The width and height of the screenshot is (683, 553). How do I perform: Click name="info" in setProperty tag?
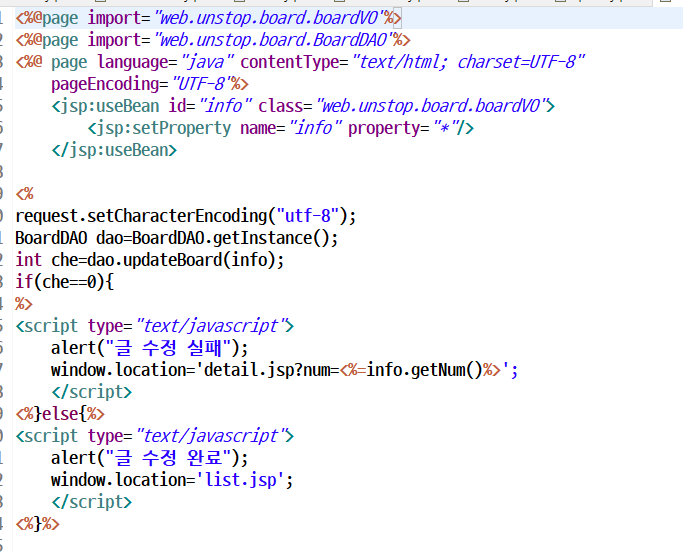pyautogui.click(x=291, y=128)
